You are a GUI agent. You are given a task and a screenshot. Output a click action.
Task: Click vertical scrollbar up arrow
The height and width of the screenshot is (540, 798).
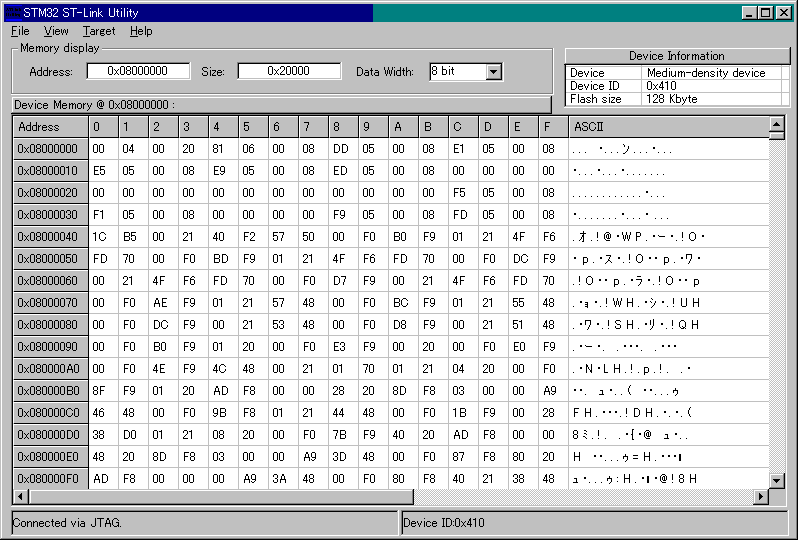tap(777, 124)
